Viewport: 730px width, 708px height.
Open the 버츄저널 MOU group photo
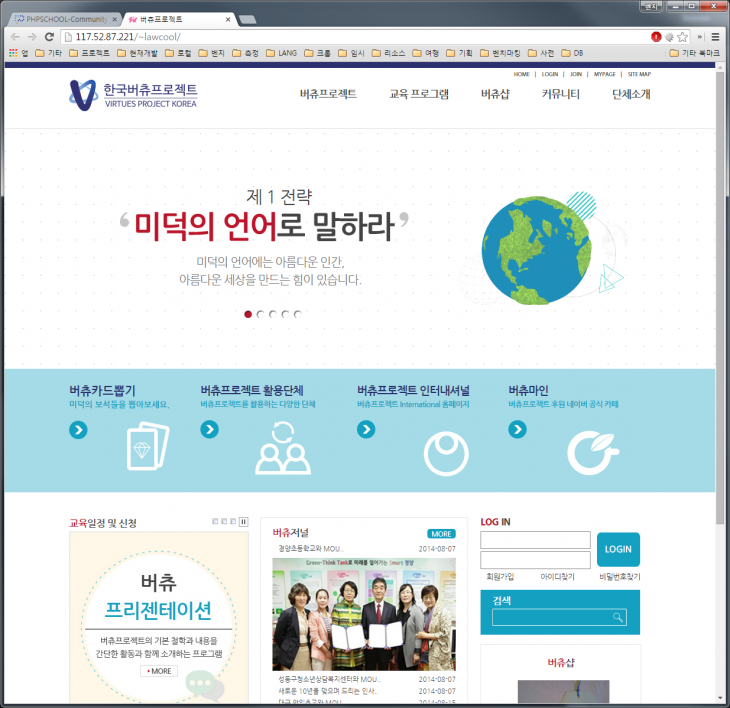click(364, 614)
